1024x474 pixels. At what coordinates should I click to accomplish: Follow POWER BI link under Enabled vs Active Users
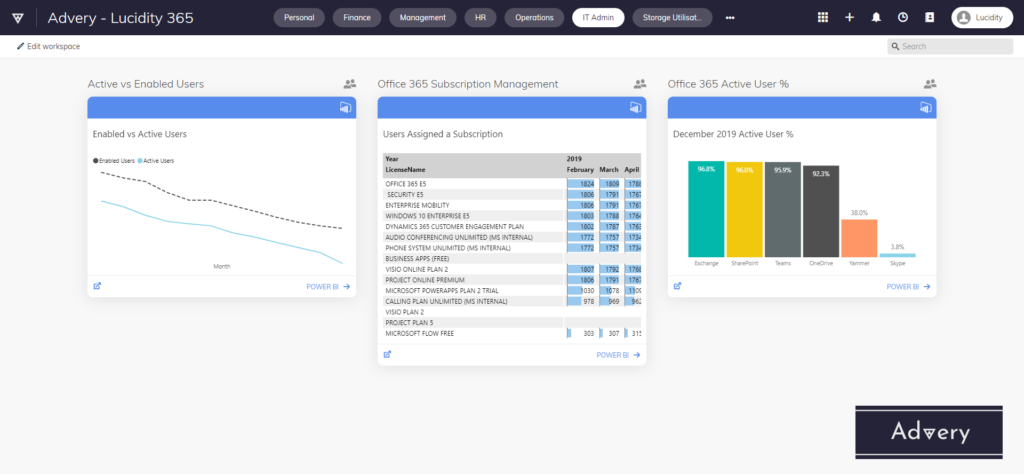pyautogui.click(x=328, y=287)
